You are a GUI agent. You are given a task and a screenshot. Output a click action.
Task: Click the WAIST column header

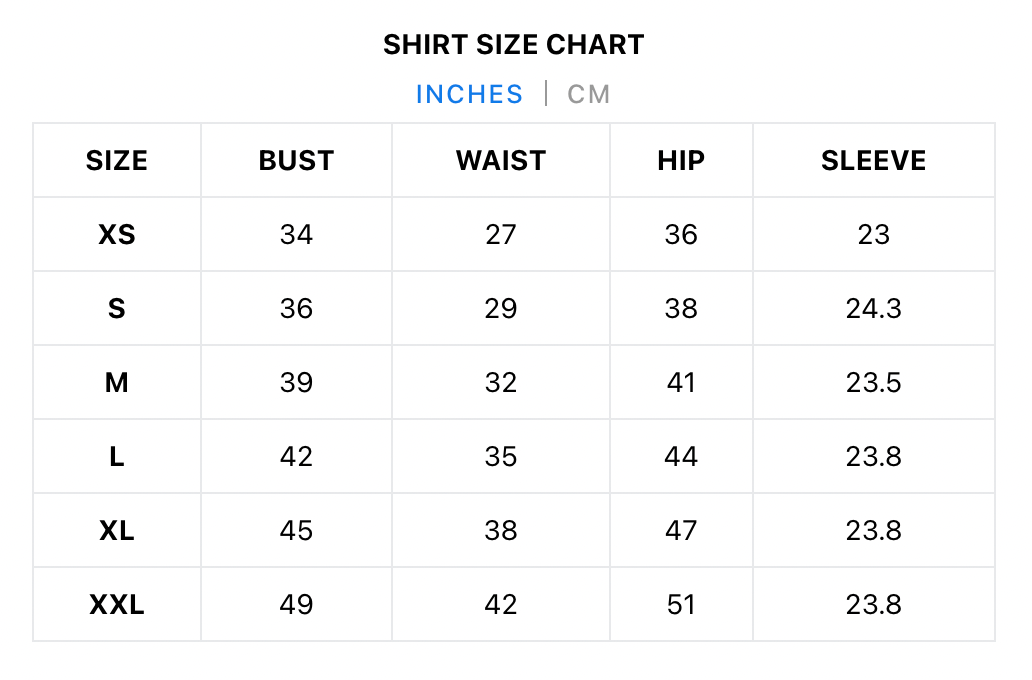[501, 161]
